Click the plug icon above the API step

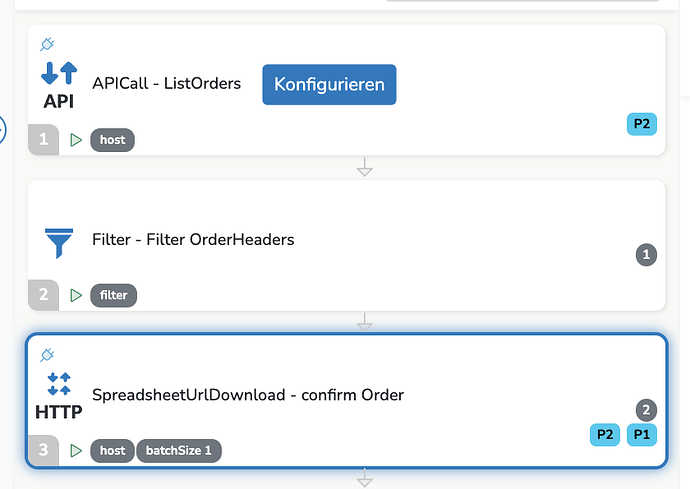47,45
